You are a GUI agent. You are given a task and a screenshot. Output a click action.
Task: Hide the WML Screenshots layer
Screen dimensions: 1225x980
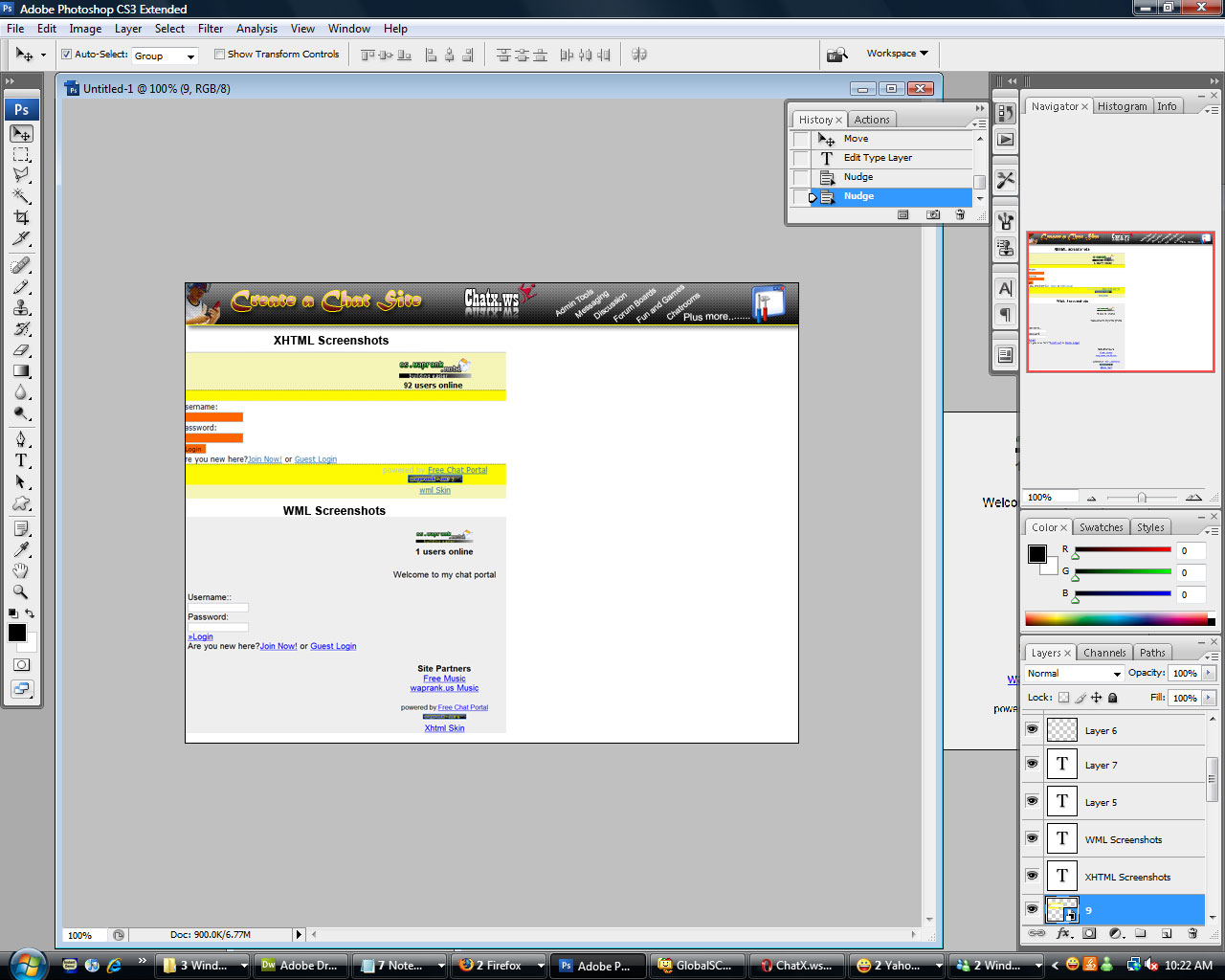(1032, 838)
